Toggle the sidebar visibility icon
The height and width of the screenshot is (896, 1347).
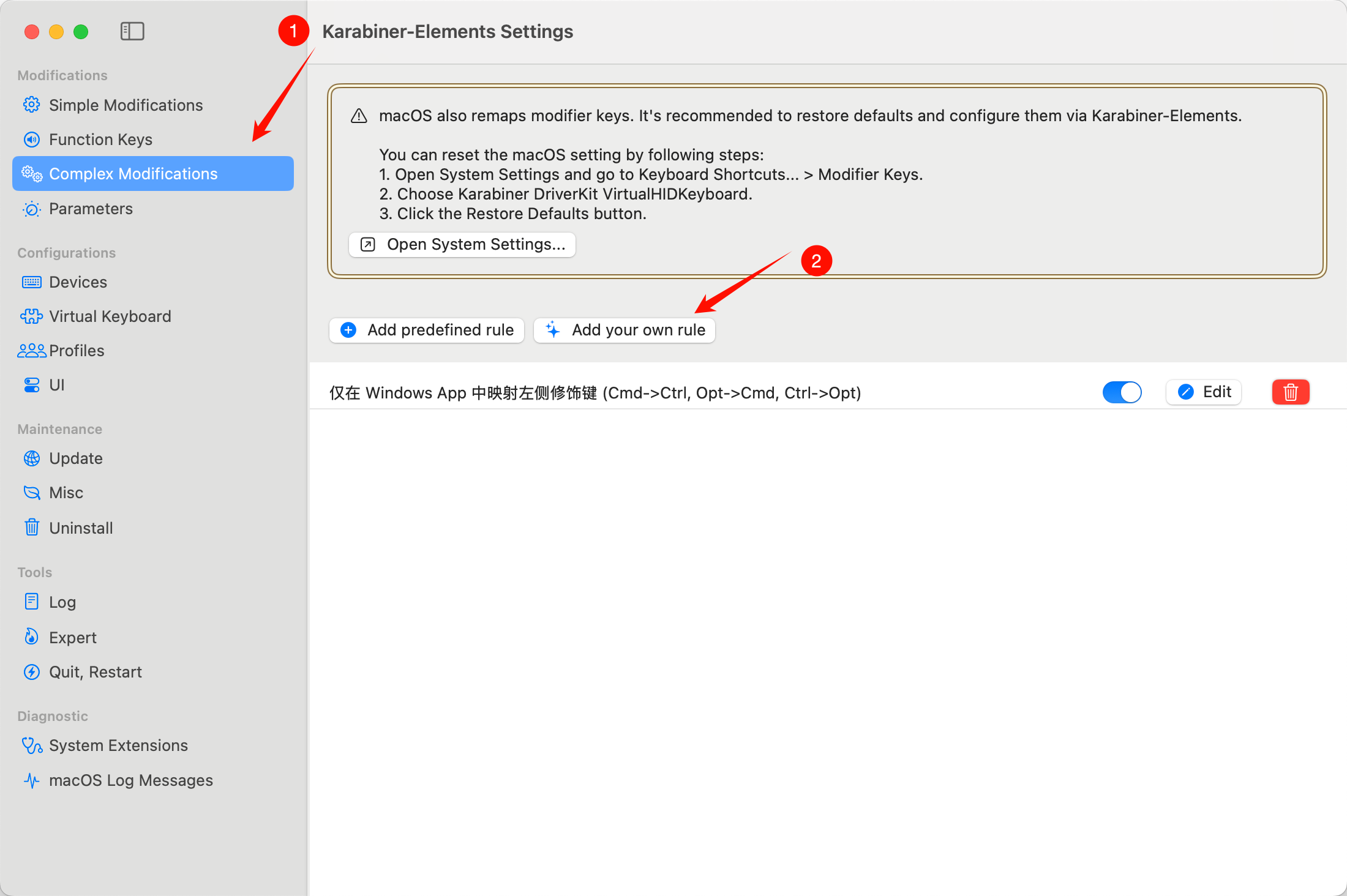coord(132,31)
